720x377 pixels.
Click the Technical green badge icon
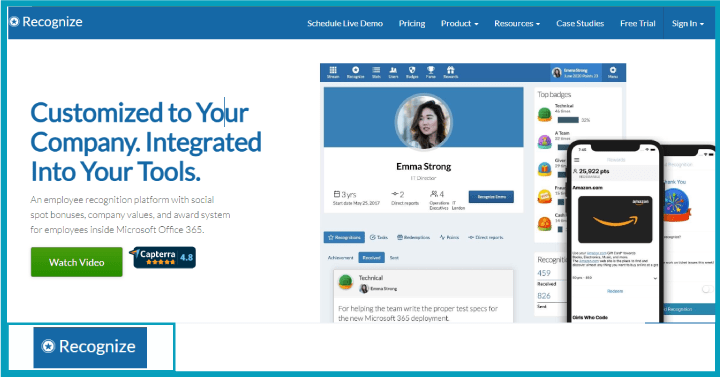(545, 114)
